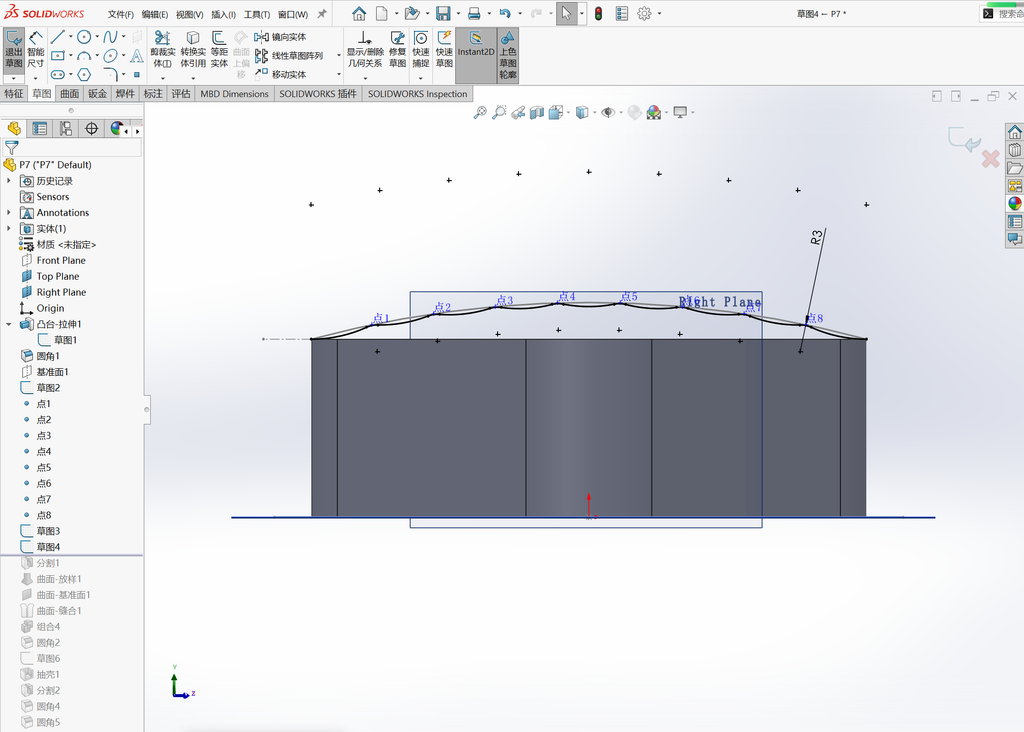Click the filter search field in tree

(x=80, y=148)
